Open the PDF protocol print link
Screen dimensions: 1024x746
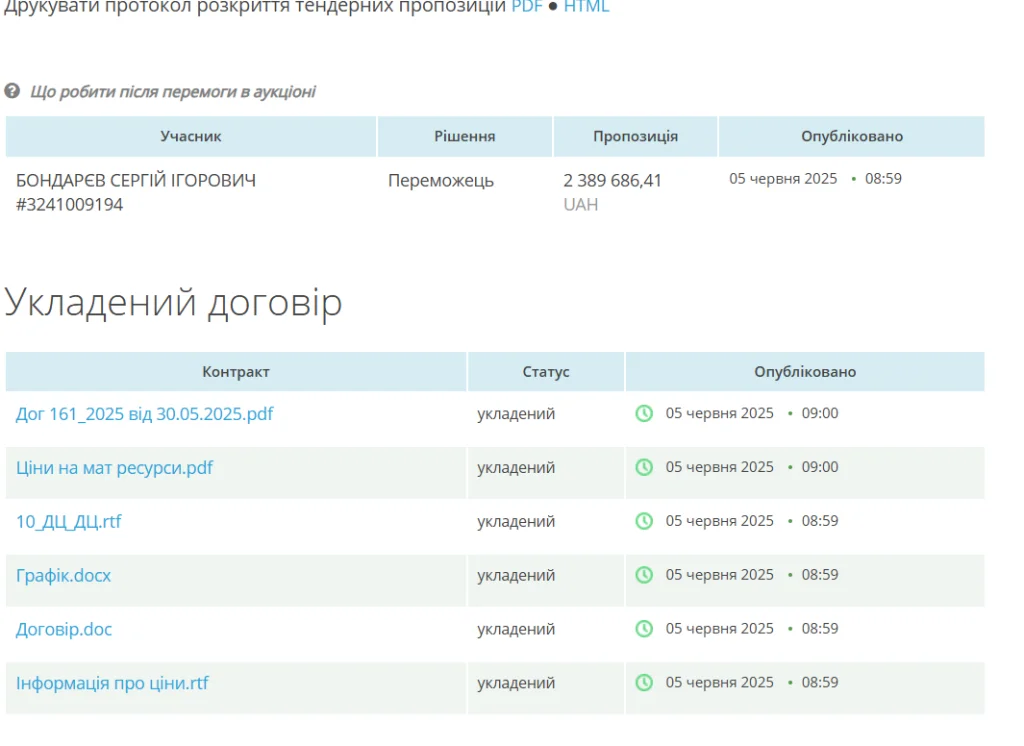(x=527, y=7)
